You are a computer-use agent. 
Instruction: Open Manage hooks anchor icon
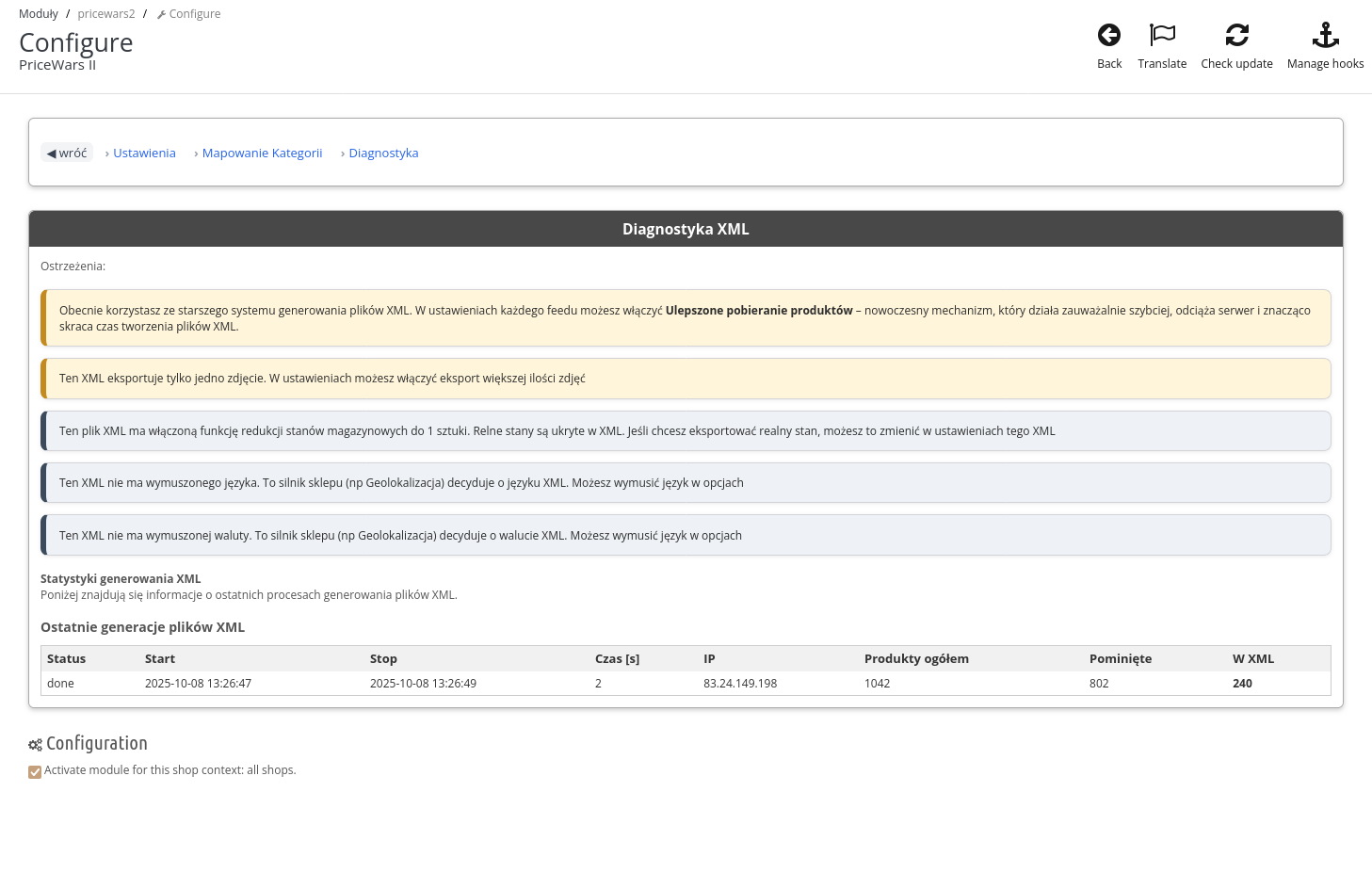[x=1325, y=36]
